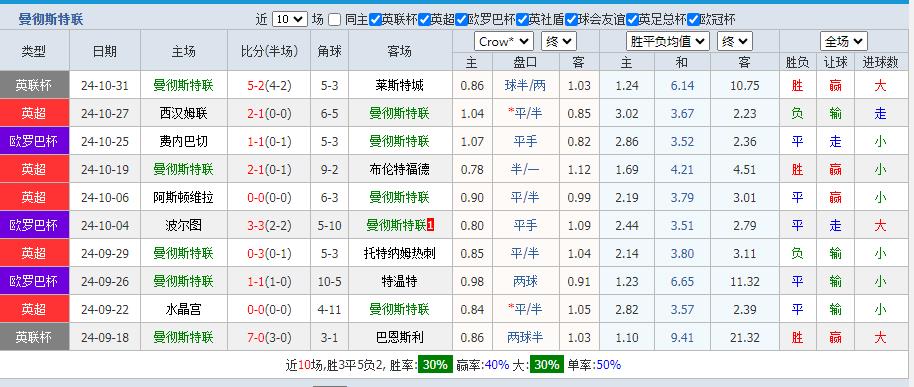Open home team 阿斯顿维拉
This screenshot has height=387, width=914.
point(184,198)
